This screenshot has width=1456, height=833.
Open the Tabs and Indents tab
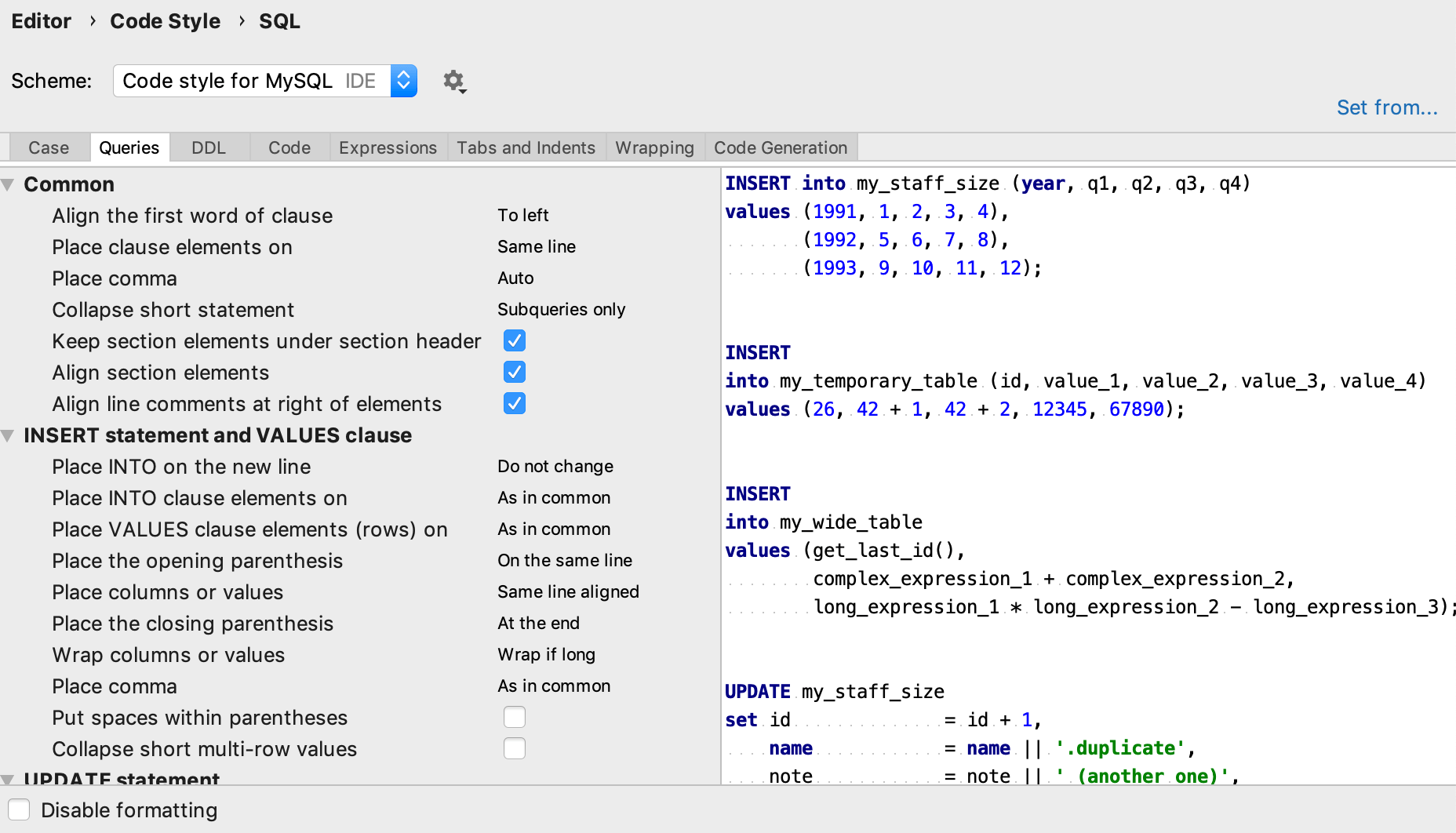tap(526, 147)
